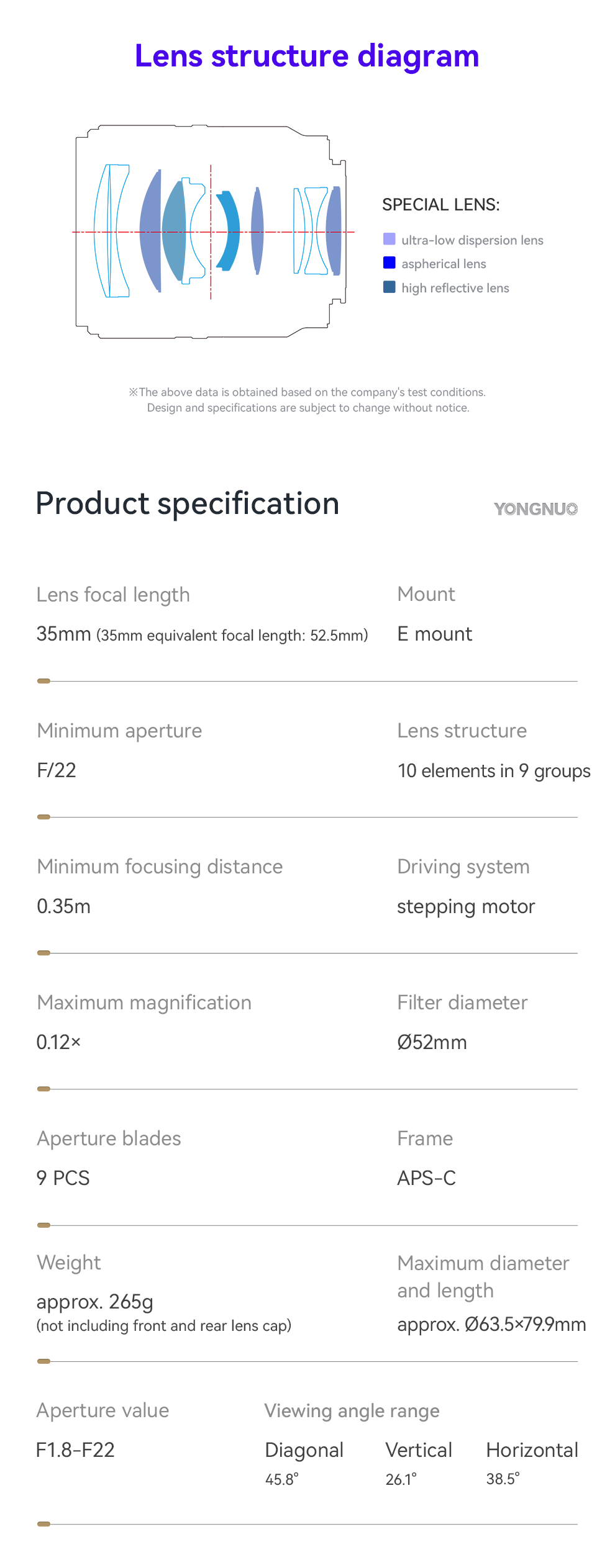Click the Horizontal viewing angle label
This screenshot has width=615, height=1568.
(x=532, y=1450)
